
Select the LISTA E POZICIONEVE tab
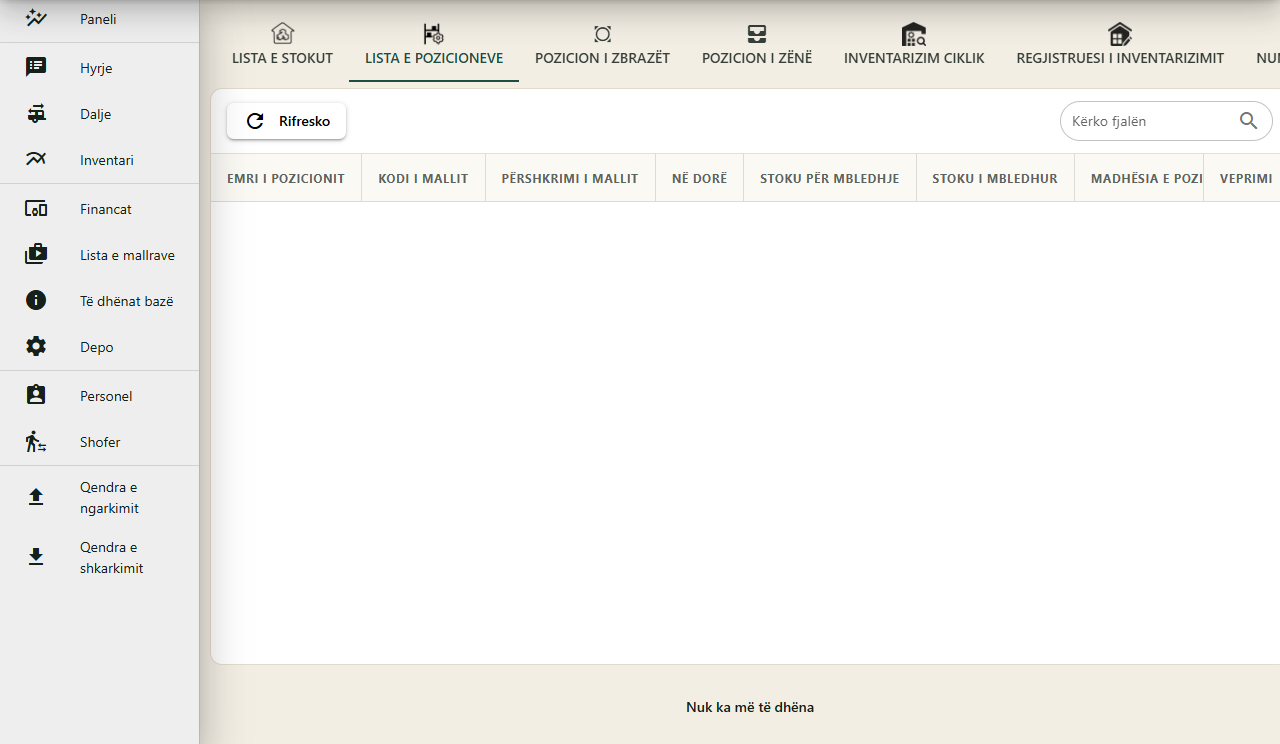[x=434, y=47]
